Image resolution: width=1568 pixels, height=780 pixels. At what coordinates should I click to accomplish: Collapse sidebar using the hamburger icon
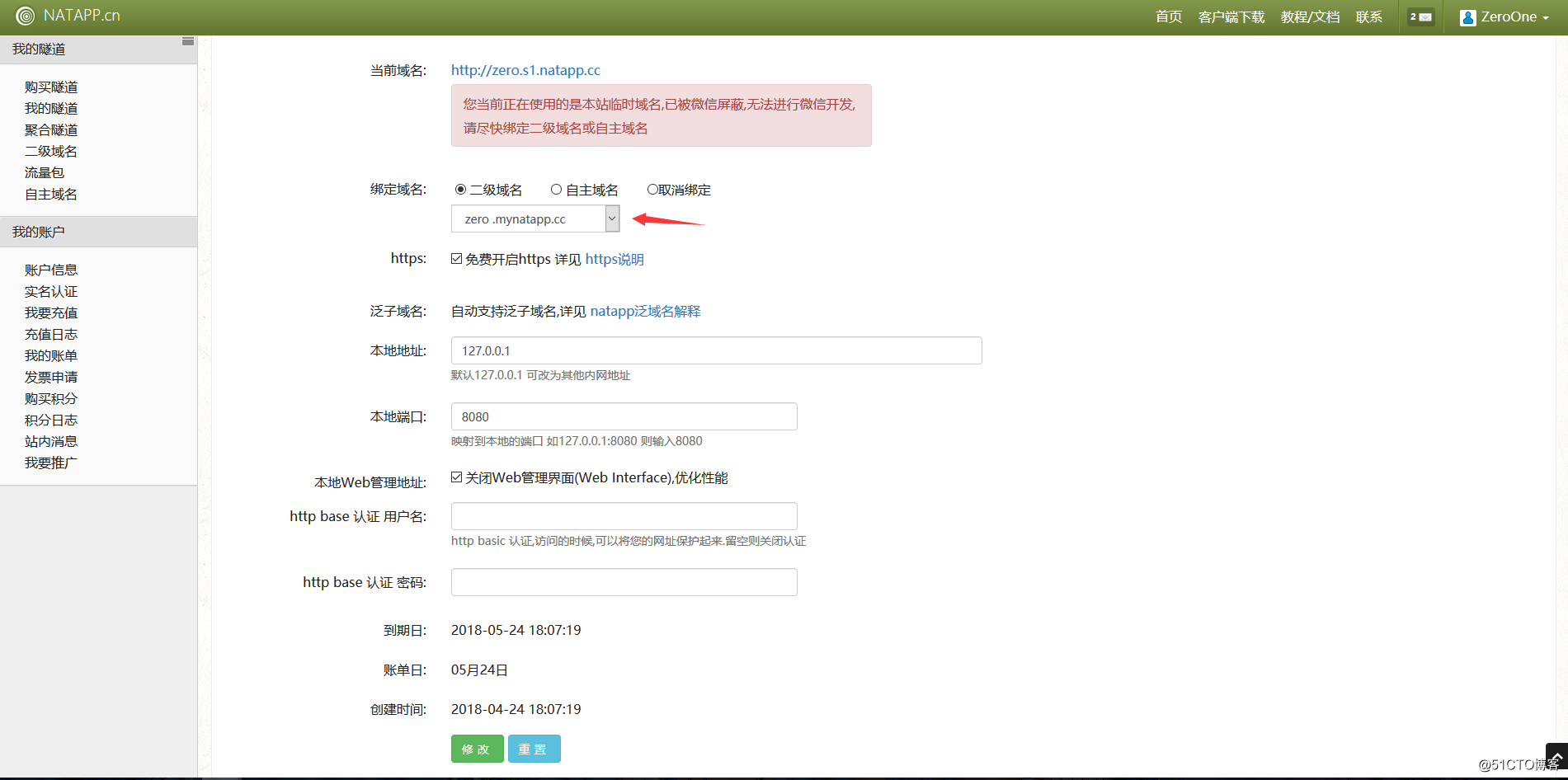coord(188,41)
